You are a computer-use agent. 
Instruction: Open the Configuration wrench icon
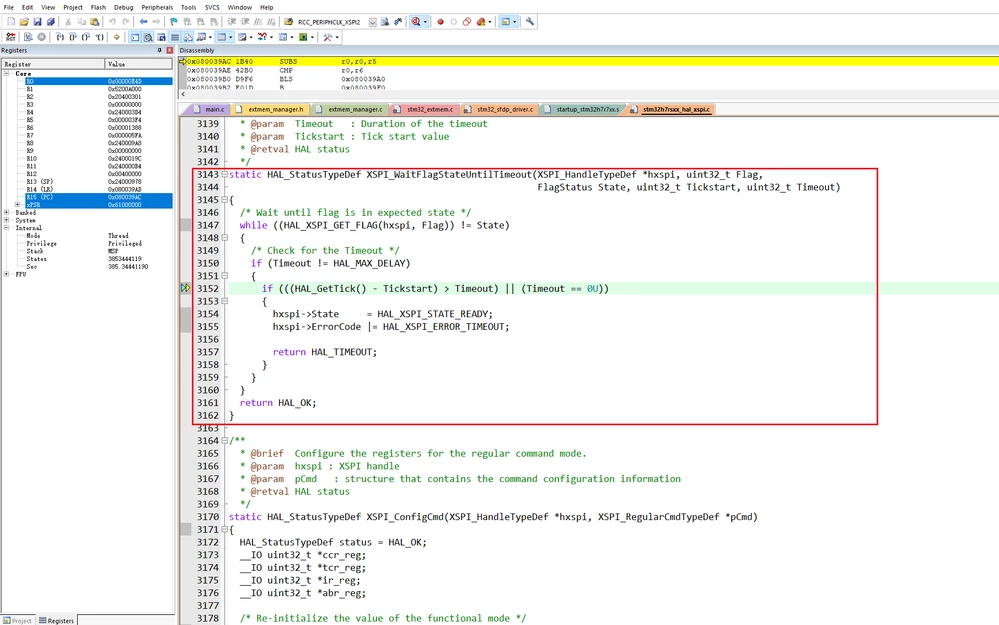coord(529,22)
